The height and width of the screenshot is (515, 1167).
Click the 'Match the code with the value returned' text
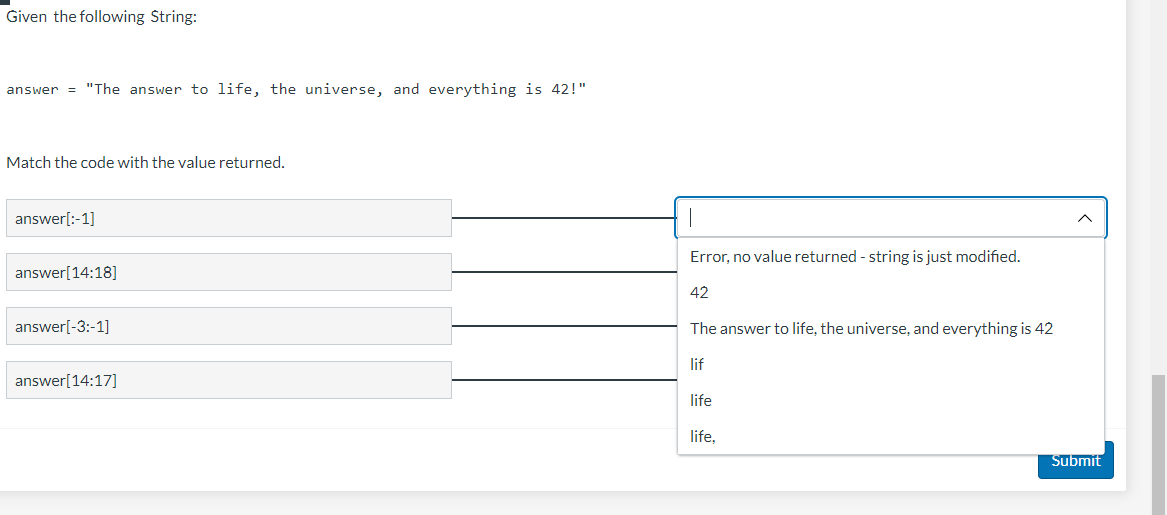point(145,162)
